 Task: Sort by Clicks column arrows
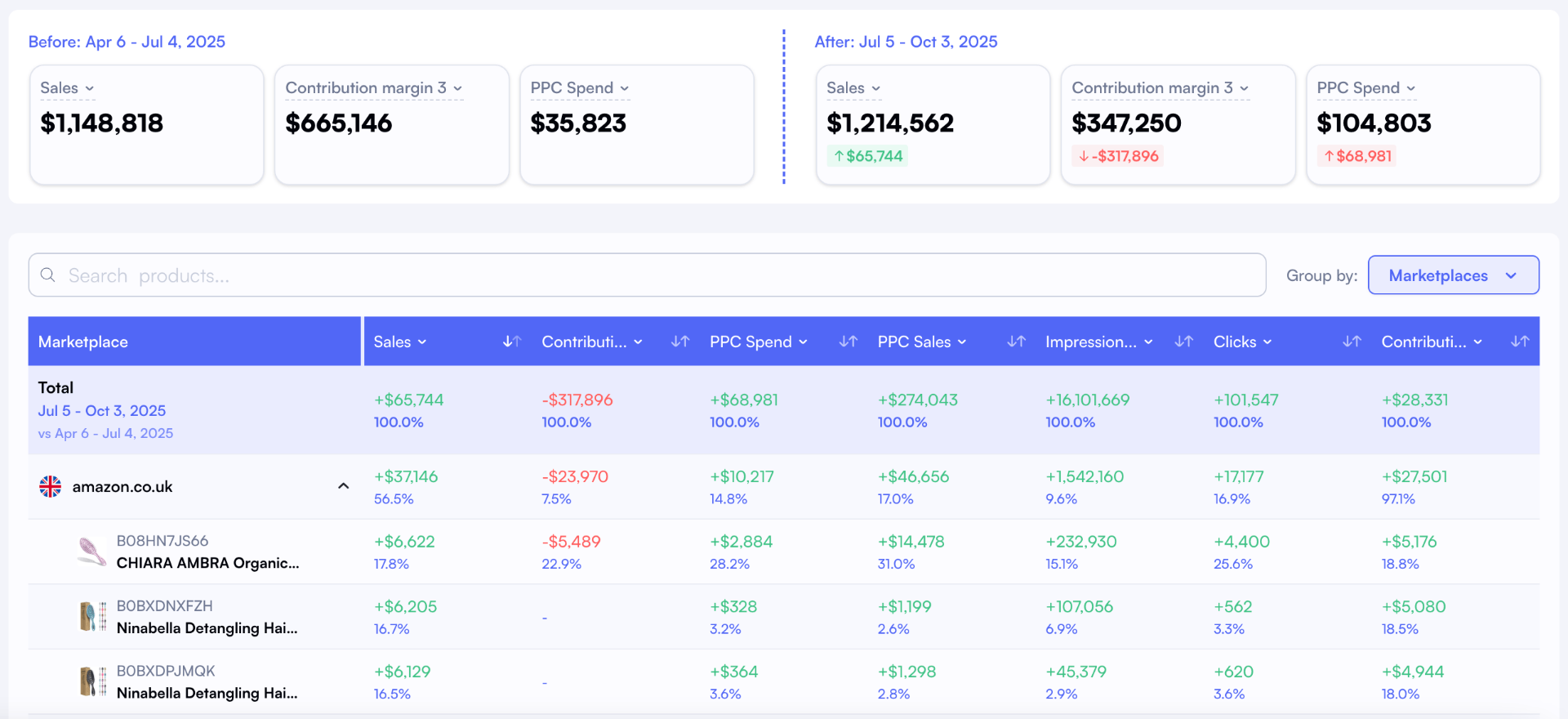tap(1352, 342)
